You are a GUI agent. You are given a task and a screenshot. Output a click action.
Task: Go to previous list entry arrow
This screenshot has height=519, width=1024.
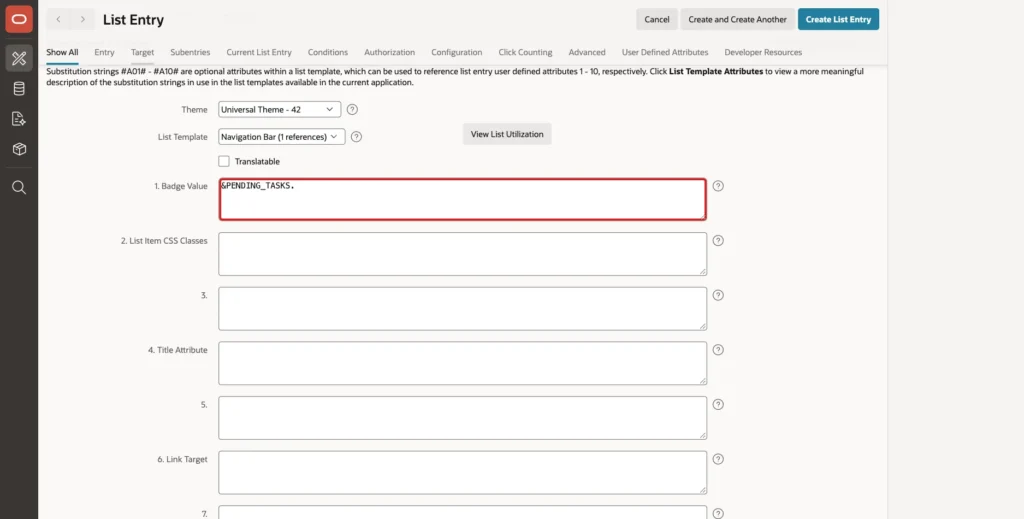pyautogui.click(x=58, y=20)
